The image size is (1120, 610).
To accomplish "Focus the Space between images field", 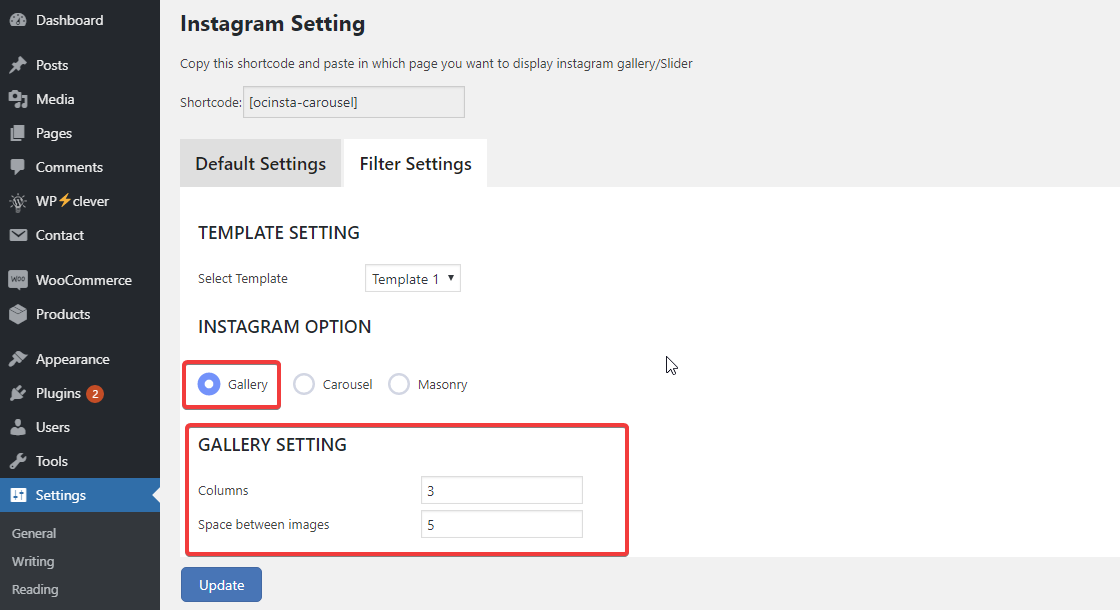I will [x=501, y=525].
